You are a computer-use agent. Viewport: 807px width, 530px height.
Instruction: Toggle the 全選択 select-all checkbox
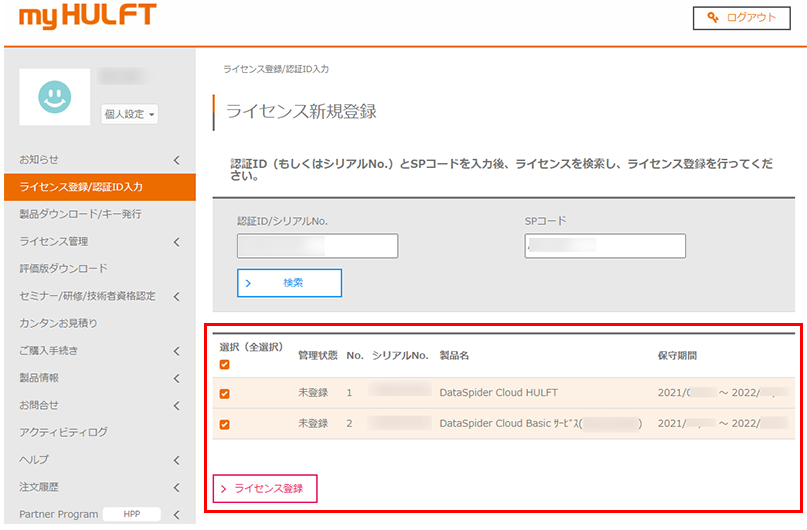coord(224,364)
